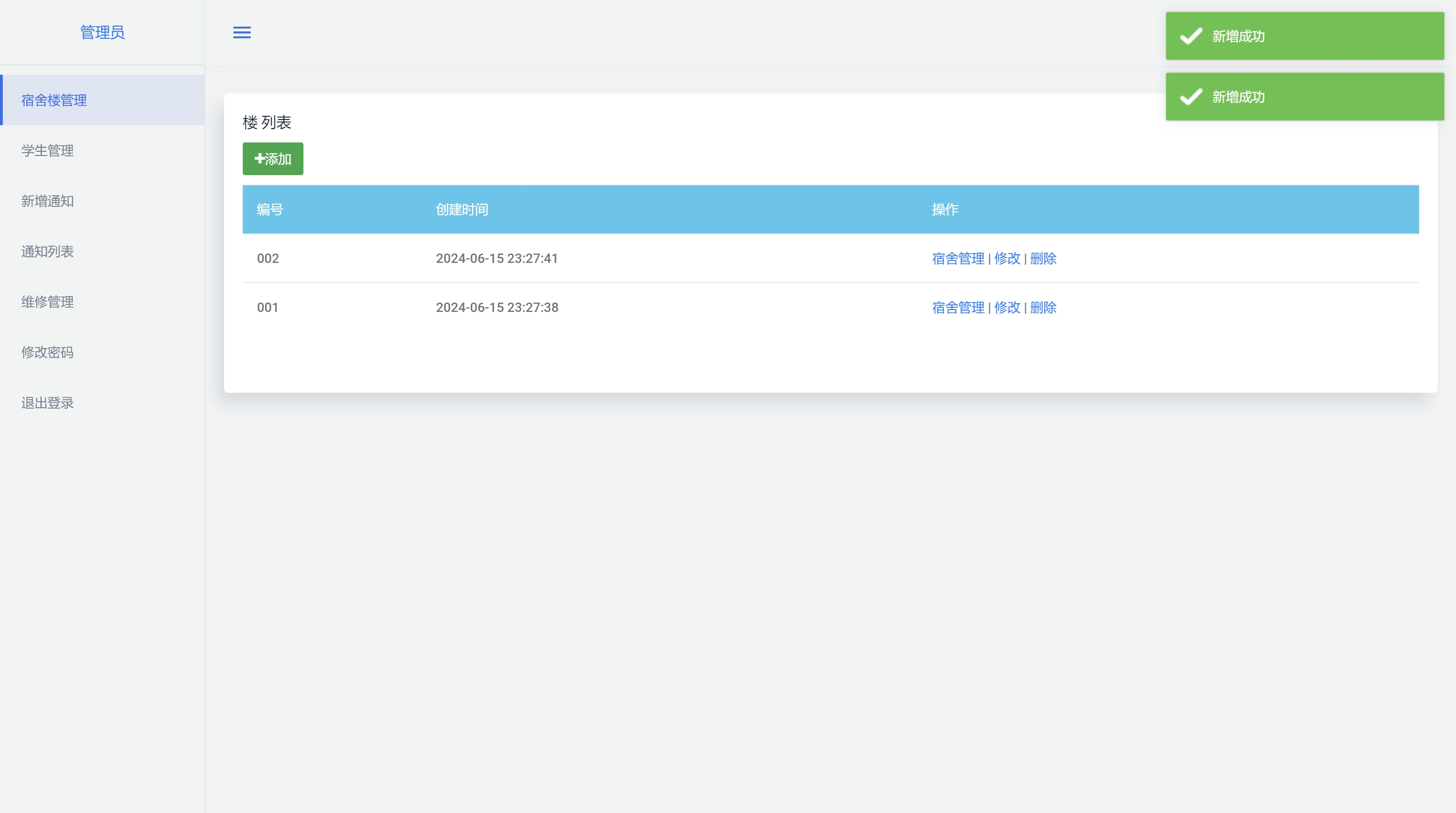Click the 管理员 title in the sidebar header

102,32
